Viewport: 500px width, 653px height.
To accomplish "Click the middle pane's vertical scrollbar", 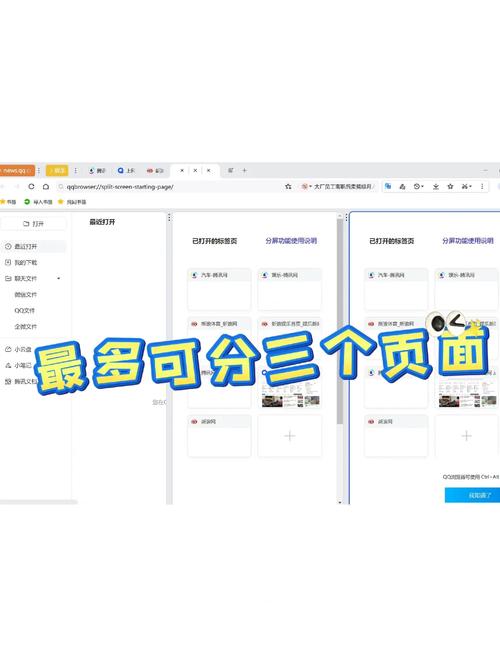I will [x=340, y=321].
